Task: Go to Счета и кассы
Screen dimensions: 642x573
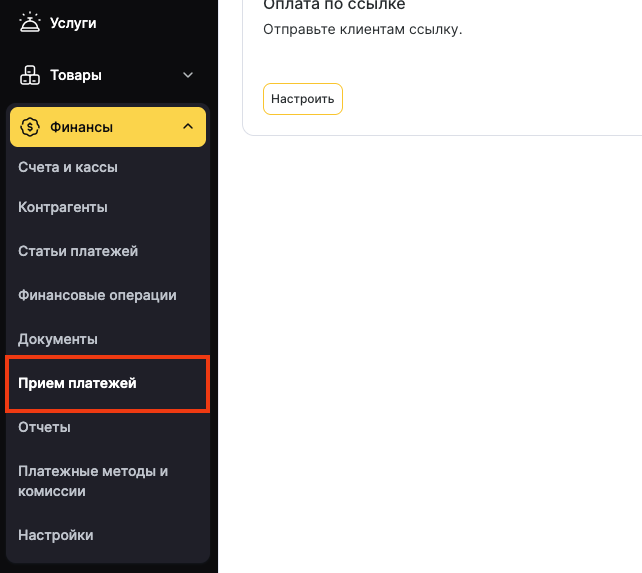Action: tap(68, 167)
